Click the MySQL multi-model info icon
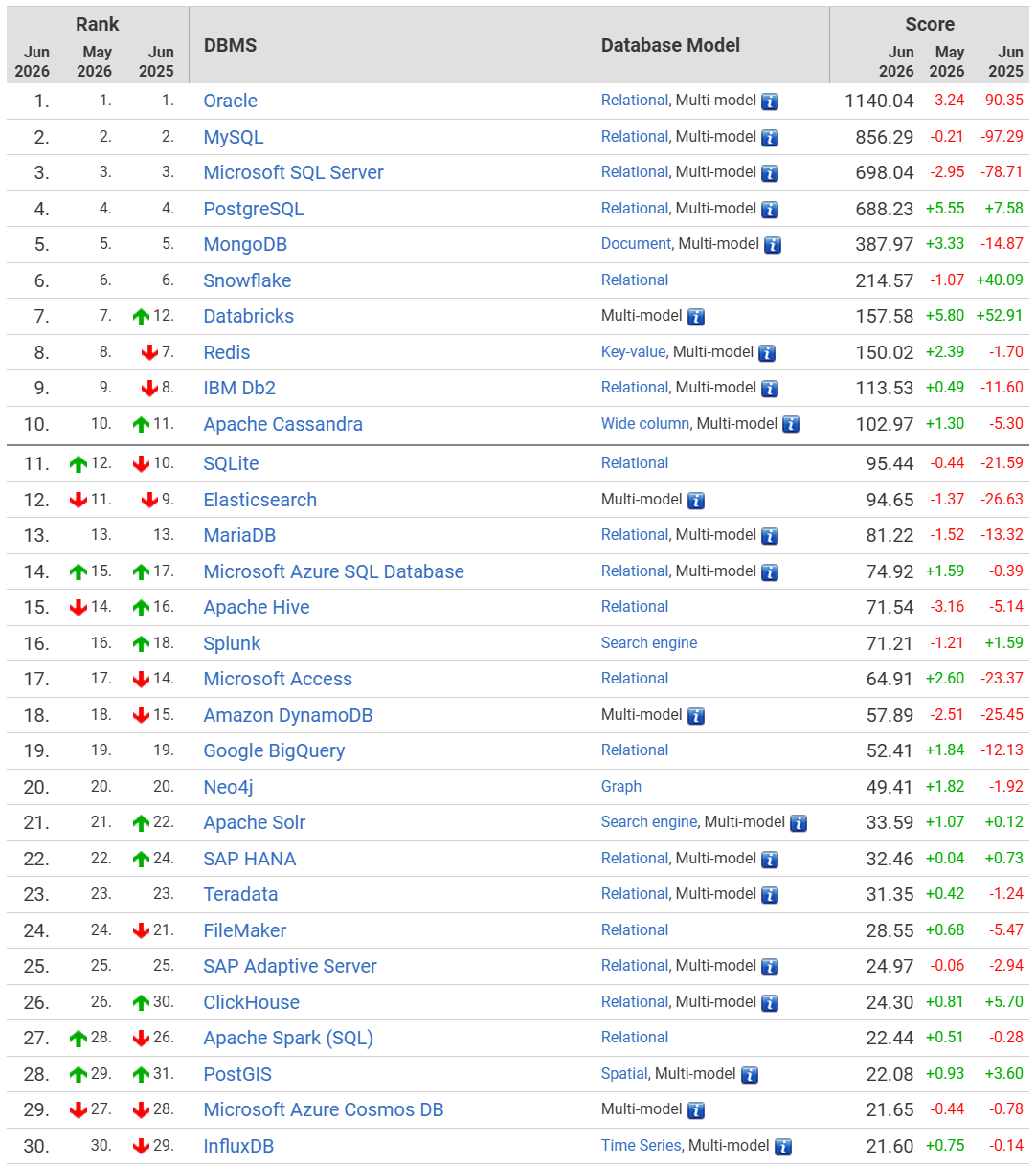 click(770, 138)
